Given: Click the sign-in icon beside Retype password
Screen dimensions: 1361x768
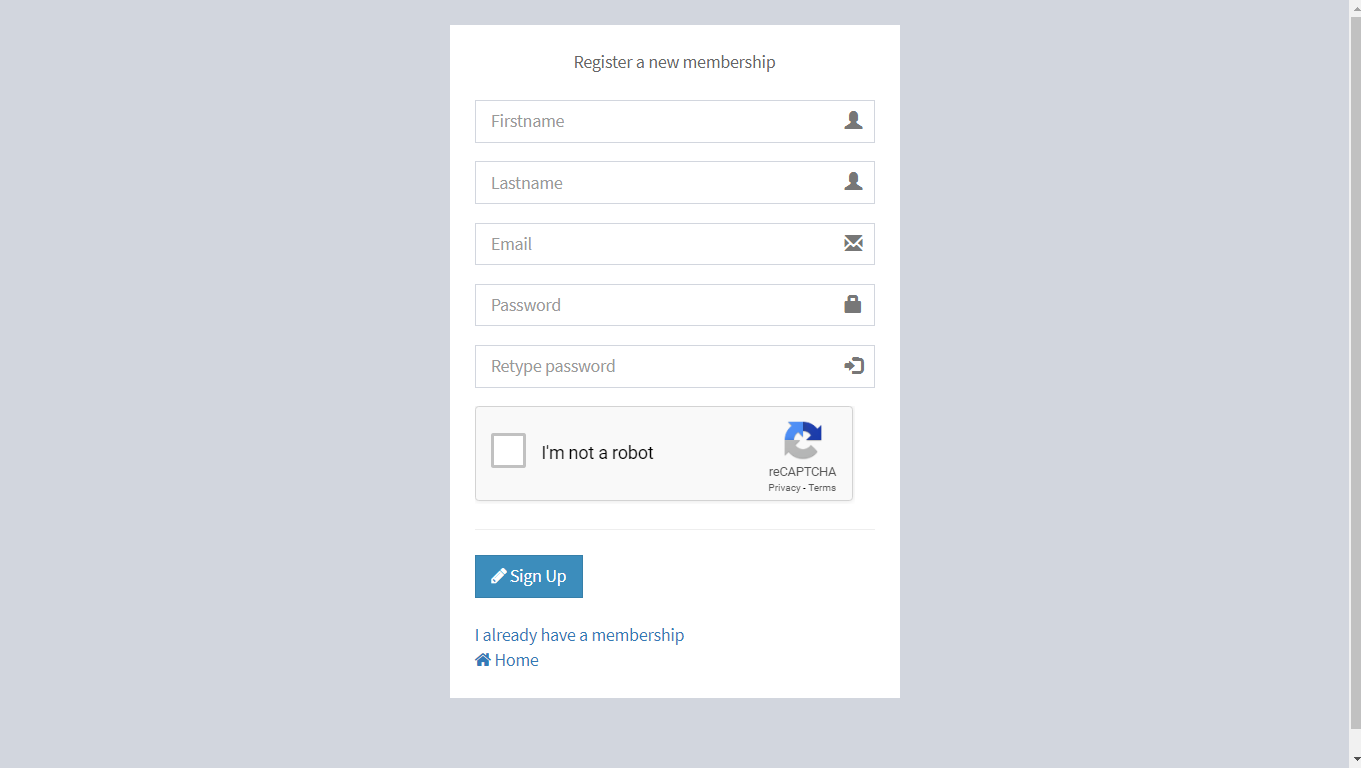Looking at the screenshot, I should (x=853, y=366).
